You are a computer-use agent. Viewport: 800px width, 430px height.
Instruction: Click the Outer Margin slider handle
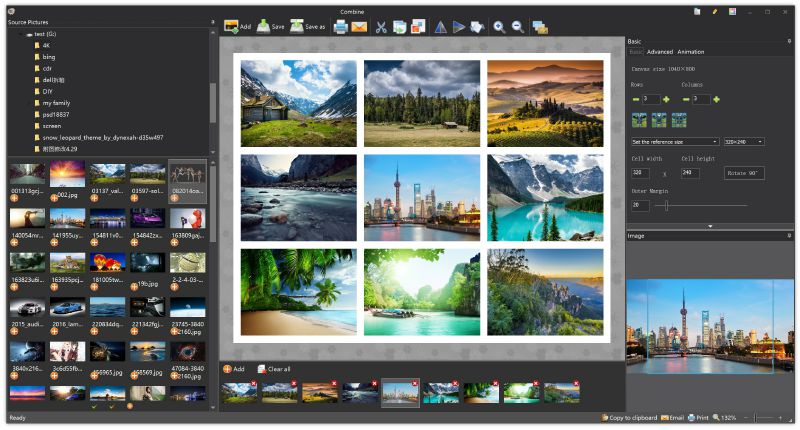click(664, 205)
